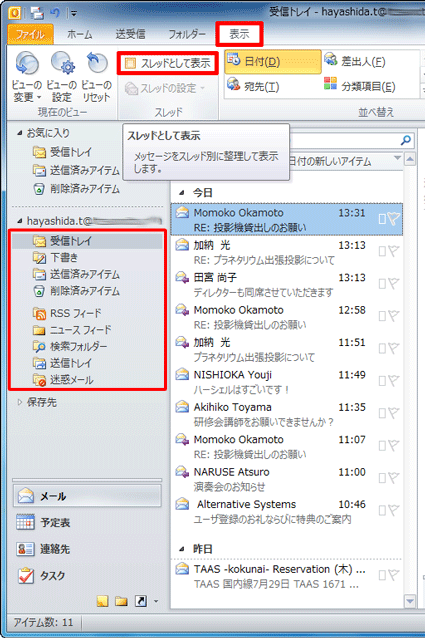
Task: Collapse the 今日 message group
Action: tap(182, 192)
